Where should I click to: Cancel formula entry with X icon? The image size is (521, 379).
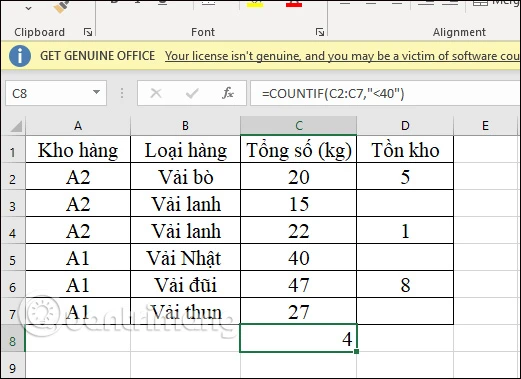click(x=156, y=93)
